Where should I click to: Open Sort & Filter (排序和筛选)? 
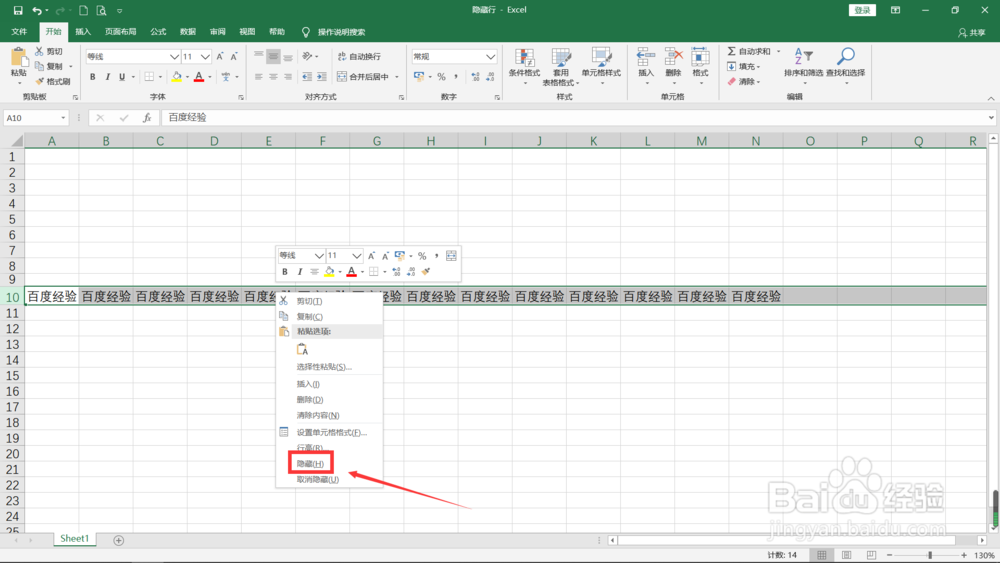click(x=804, y=66)
